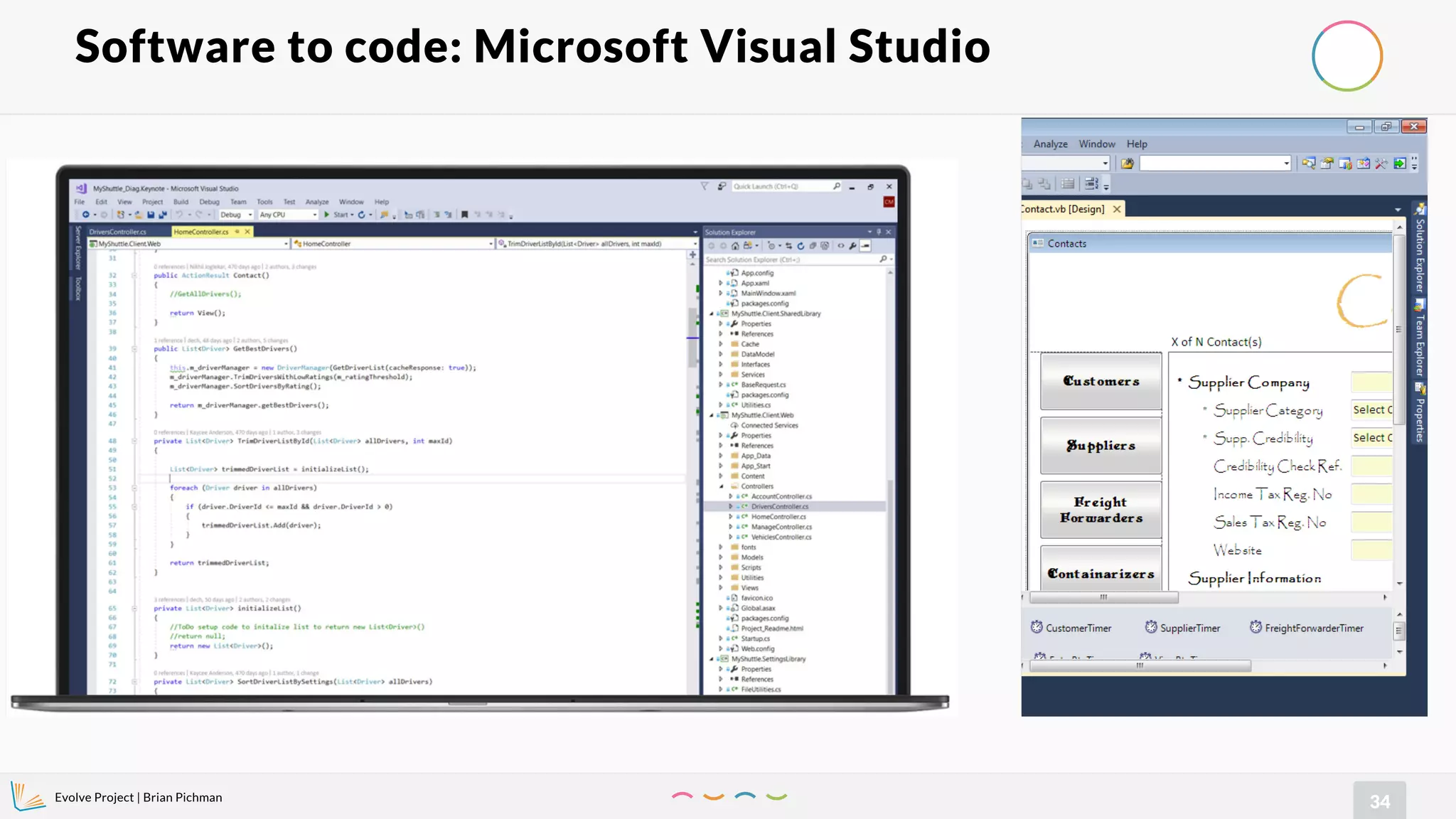Click the Refresh icon in Solution Explorer
The image size is (1456, 819).
tap(801, 246)
